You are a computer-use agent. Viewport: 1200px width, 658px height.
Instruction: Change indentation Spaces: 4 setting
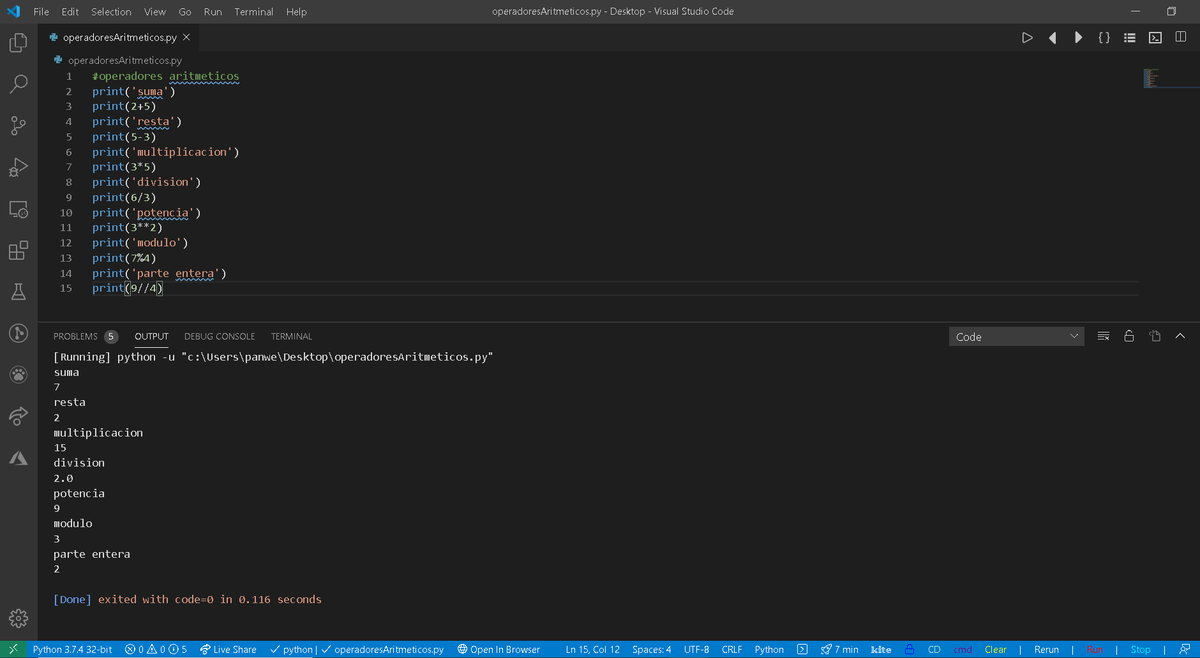(650, 649)
